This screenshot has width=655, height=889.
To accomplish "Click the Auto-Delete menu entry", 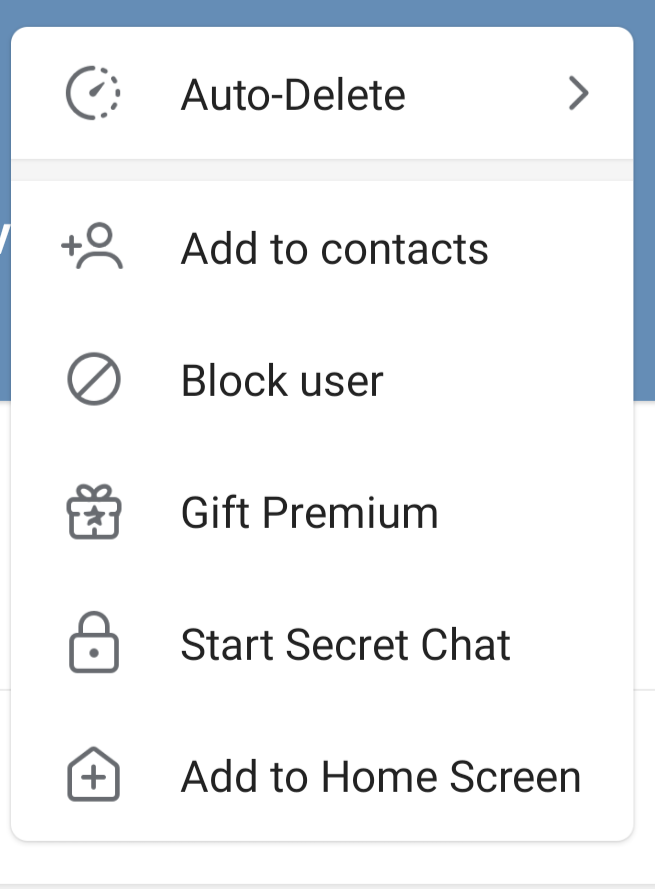I will tap(293, 93).
